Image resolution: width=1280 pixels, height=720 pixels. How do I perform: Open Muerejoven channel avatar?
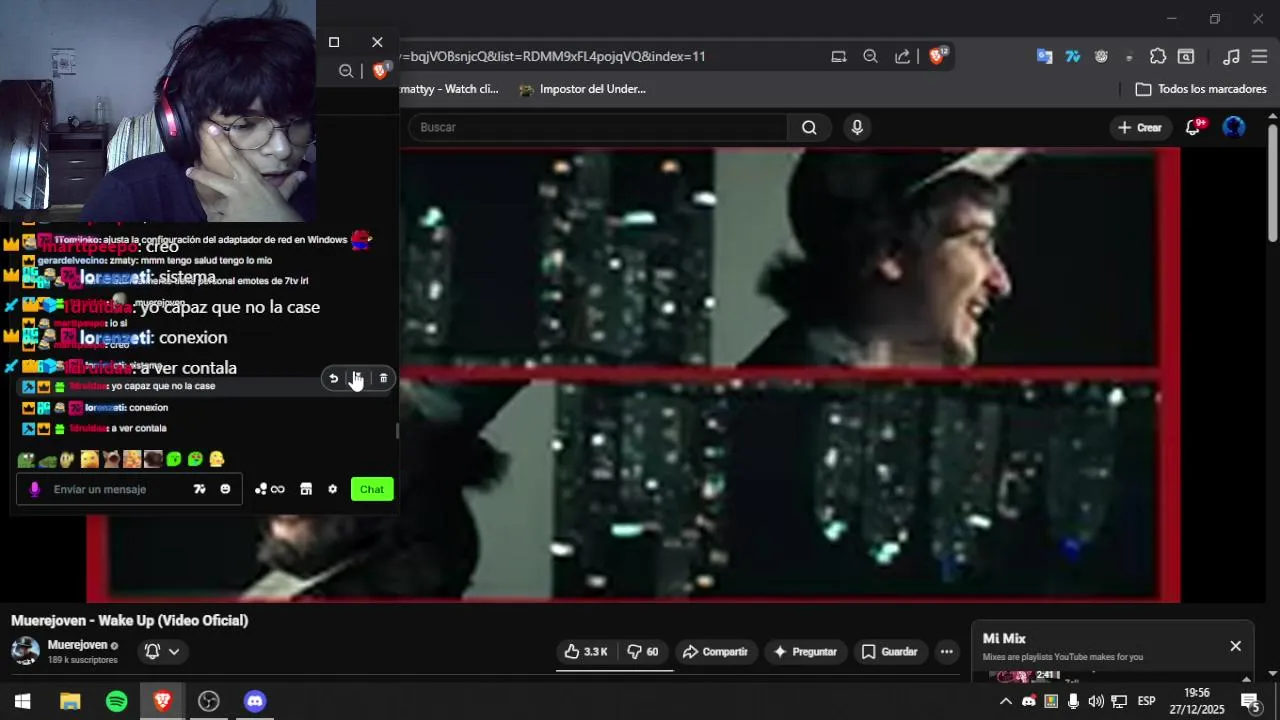(25, 651)
